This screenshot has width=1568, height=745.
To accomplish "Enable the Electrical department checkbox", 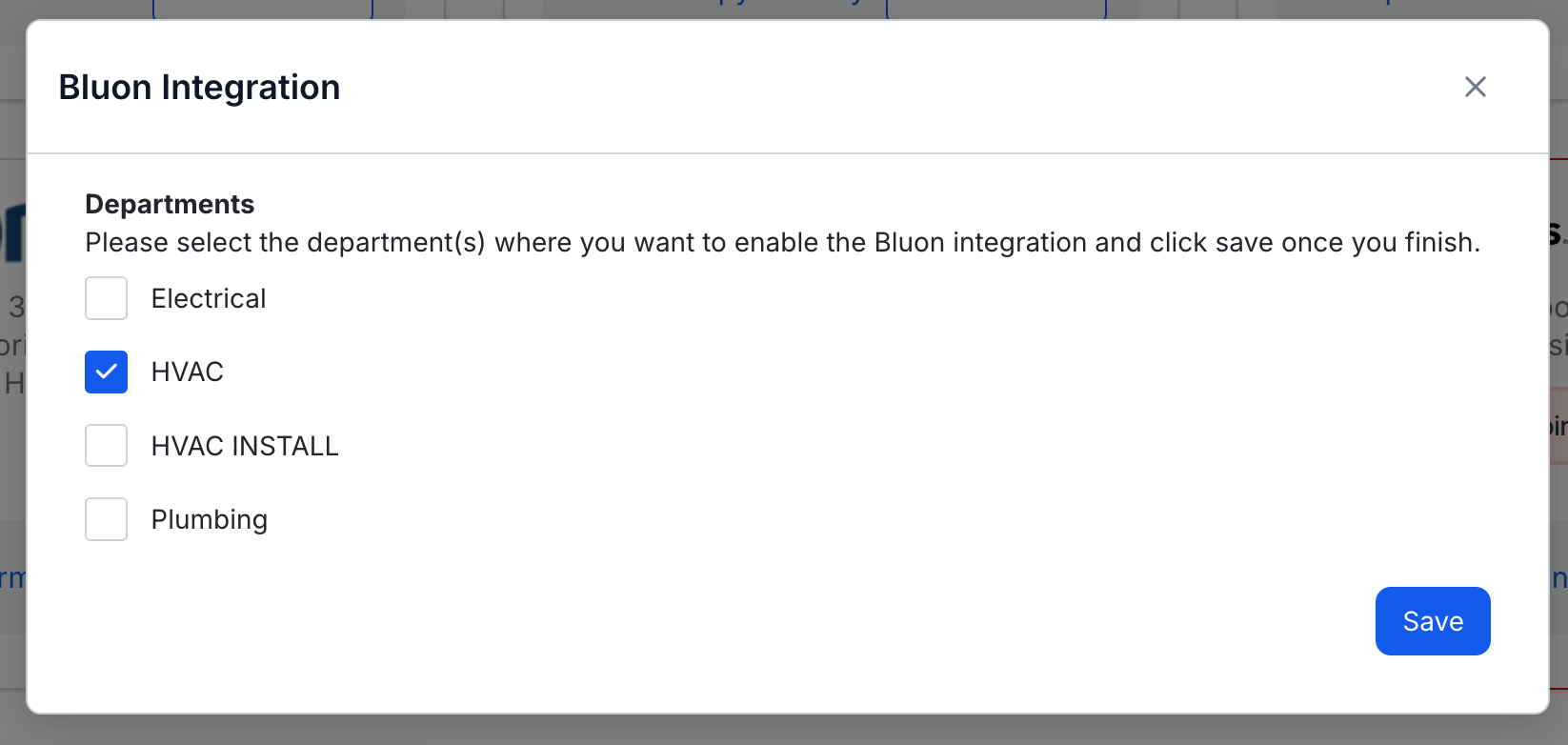I will click(106, 298).
